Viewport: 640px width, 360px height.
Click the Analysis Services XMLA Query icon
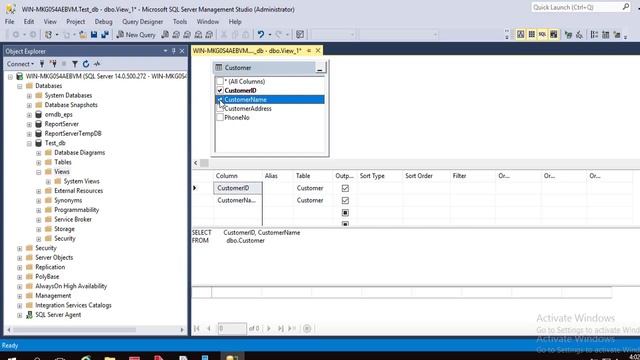point(198,35)
